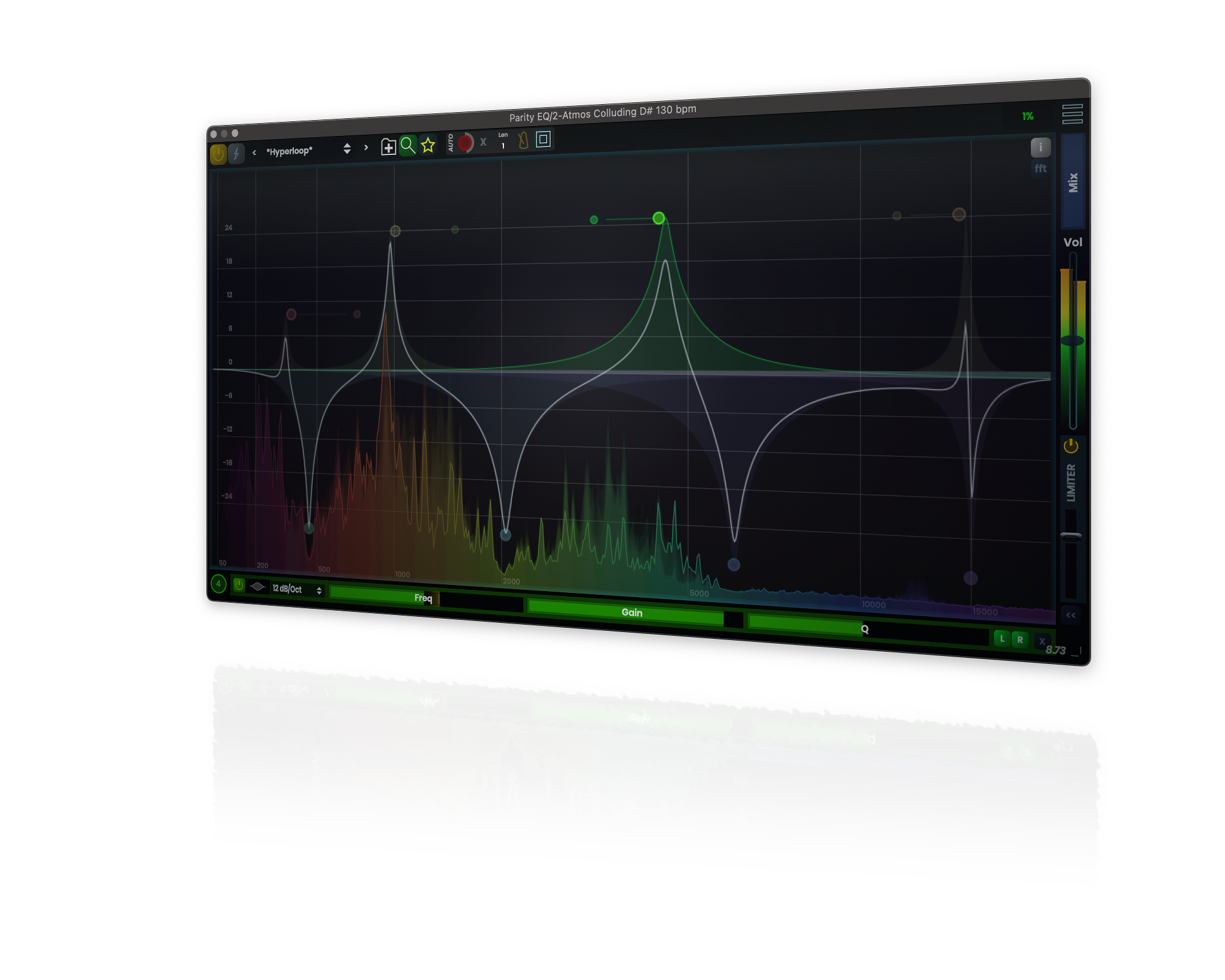This screenshot has height=980, width=1225.
Task: Toggle the yellow plugin power button
Action: [x=218, y=154]
